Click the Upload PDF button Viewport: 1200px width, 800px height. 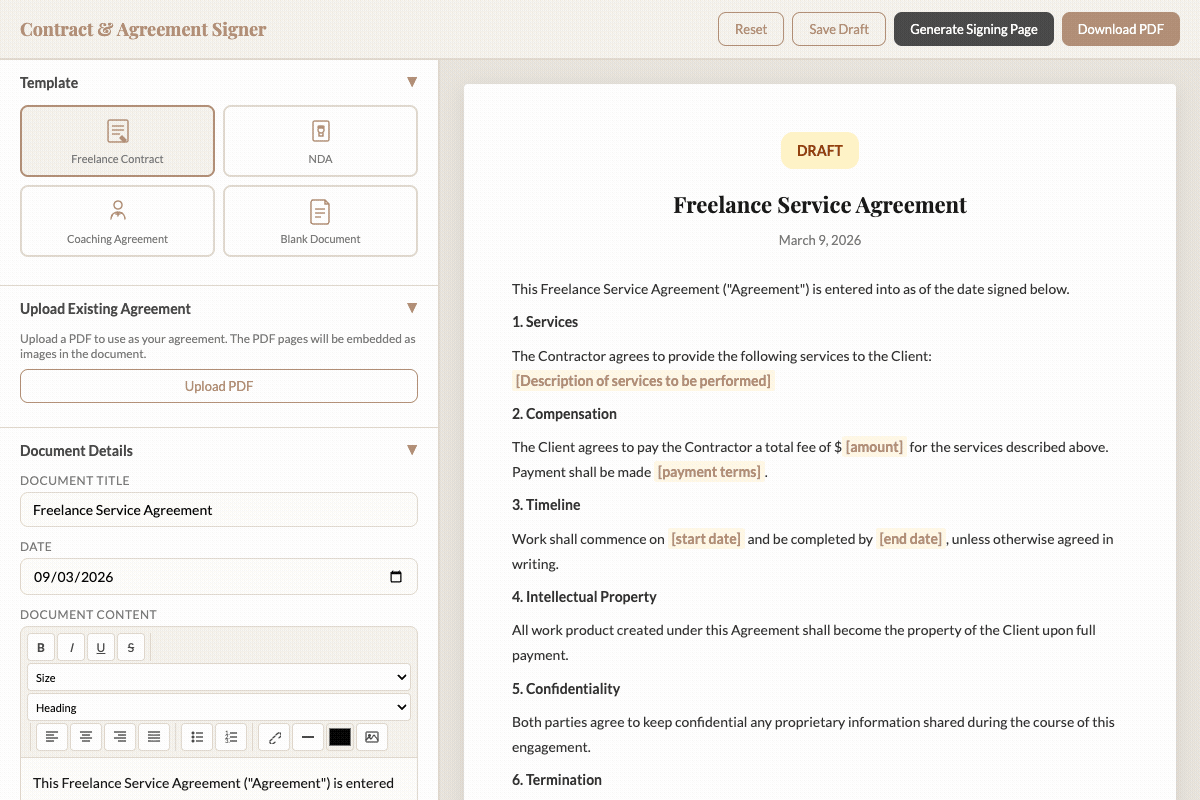[x=219, y=386]
